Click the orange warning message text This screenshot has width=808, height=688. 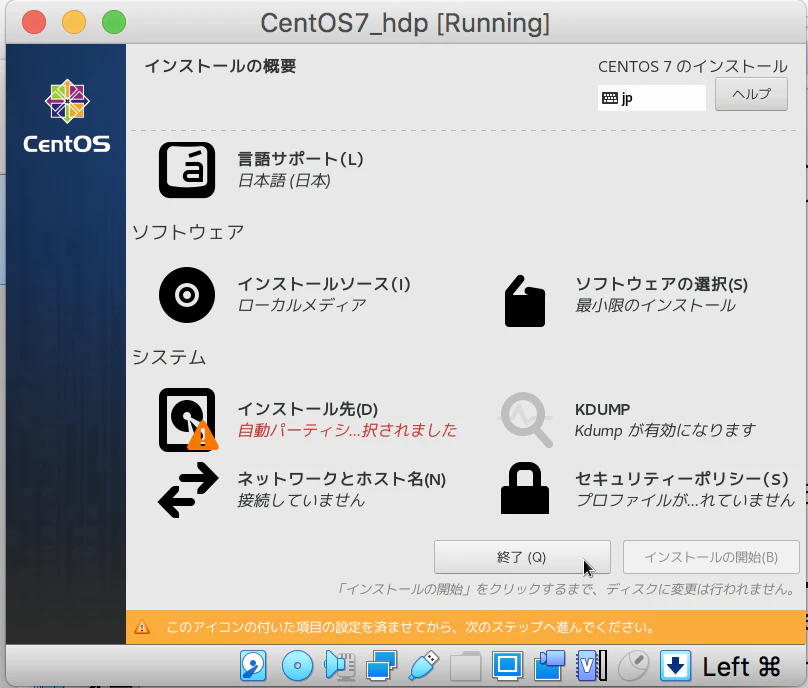coord(411,627)
